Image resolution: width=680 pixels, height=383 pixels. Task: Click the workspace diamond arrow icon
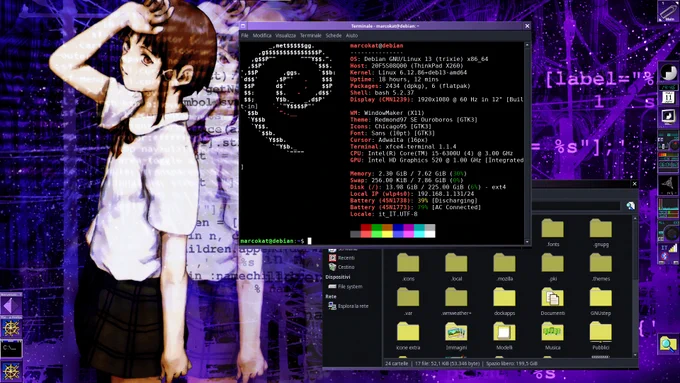click(11, 306)
